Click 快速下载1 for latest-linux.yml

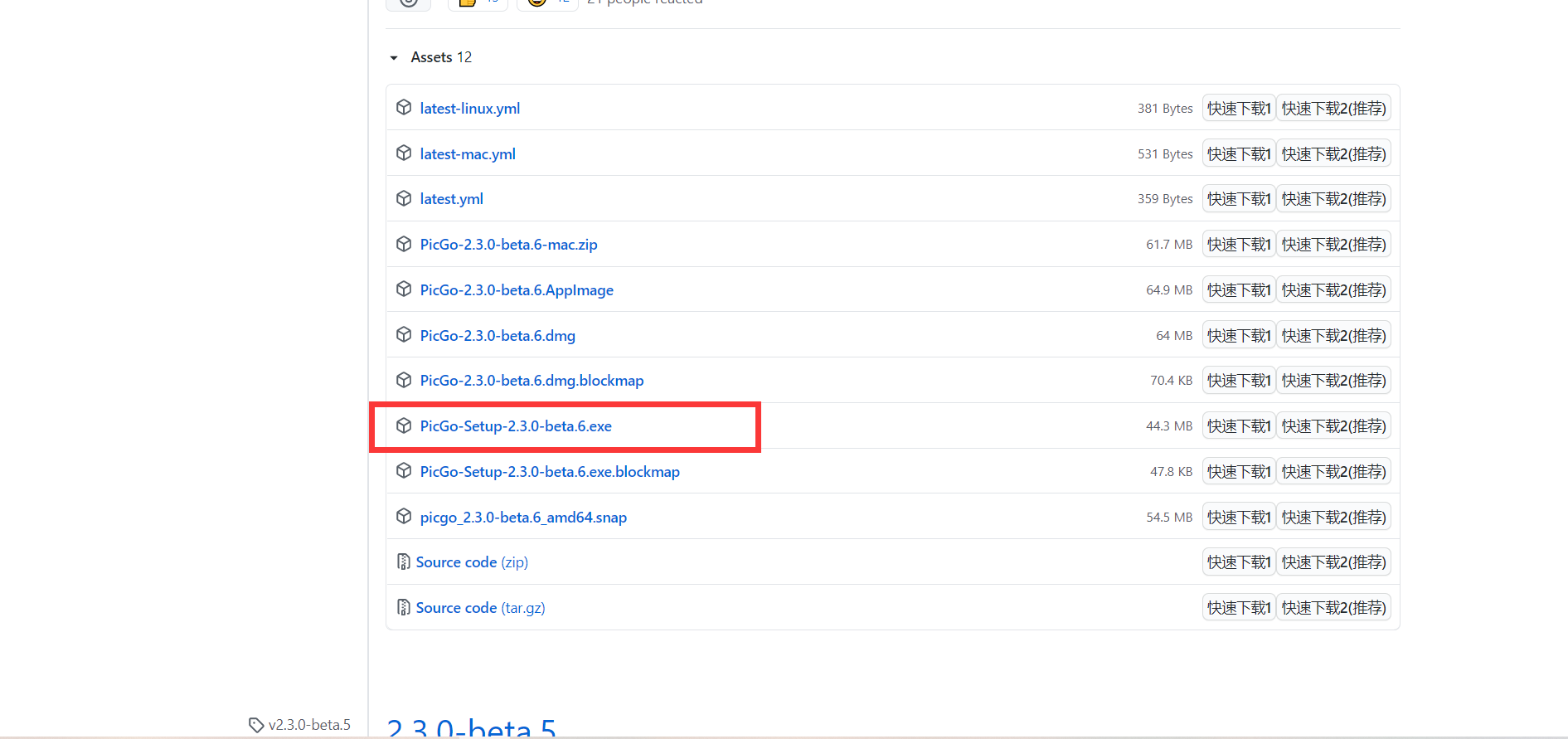click(x=1239, y=109)
